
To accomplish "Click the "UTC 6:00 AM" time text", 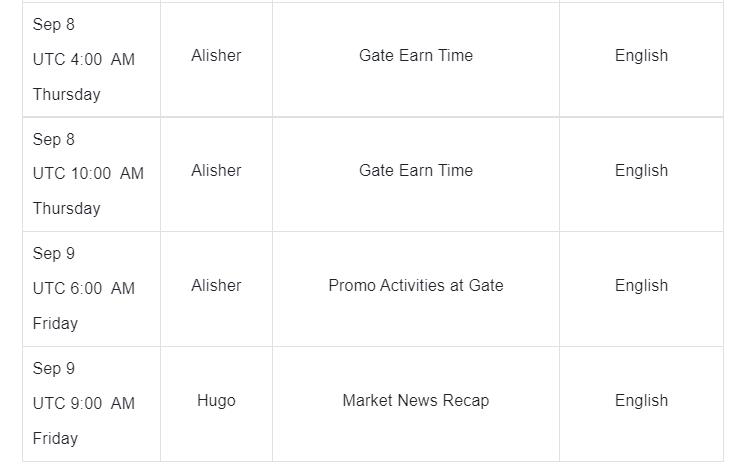I will (83, 288).
